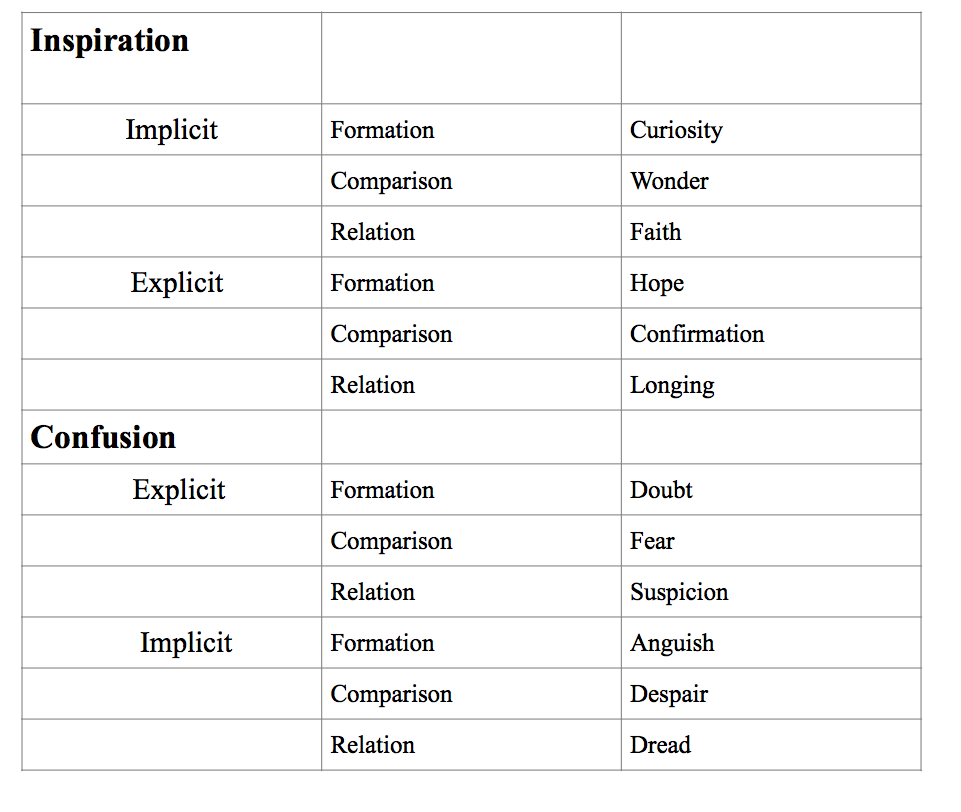Screen dimensions: 961x812
Task: Click the Fear table cell
Action: [x=771, y=541]
